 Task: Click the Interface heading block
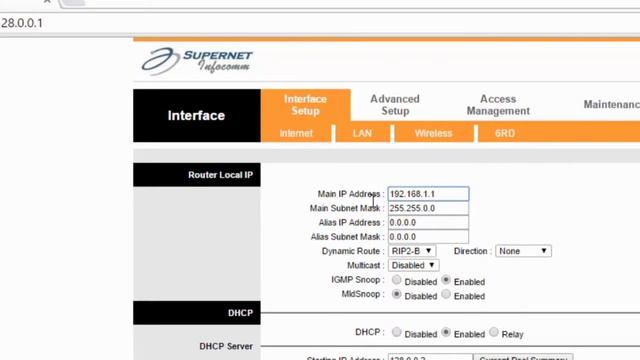(197, 116)
